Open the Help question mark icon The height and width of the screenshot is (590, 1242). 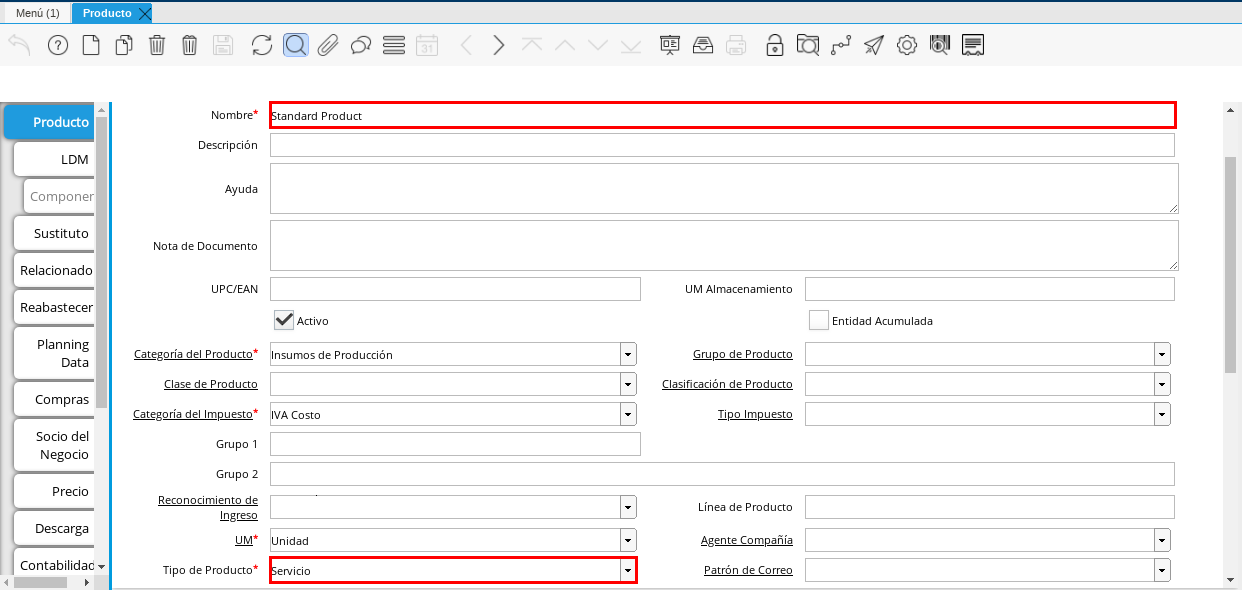tap(58, 45)
